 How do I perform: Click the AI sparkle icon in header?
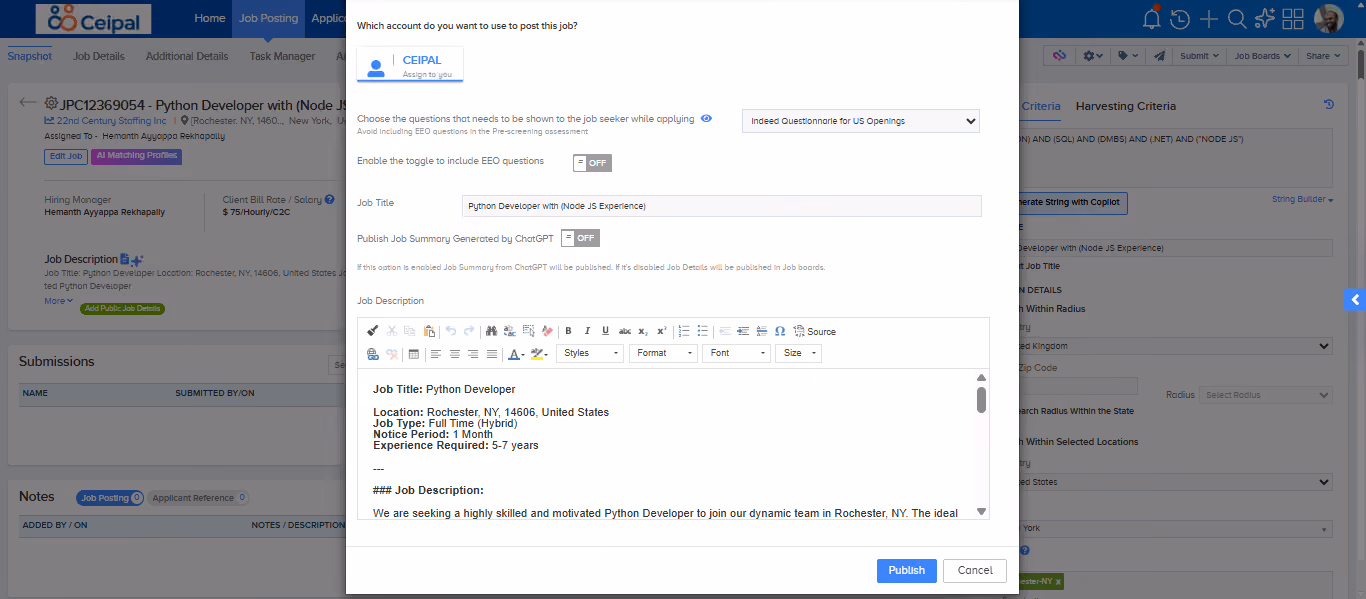coord(1264,19)
